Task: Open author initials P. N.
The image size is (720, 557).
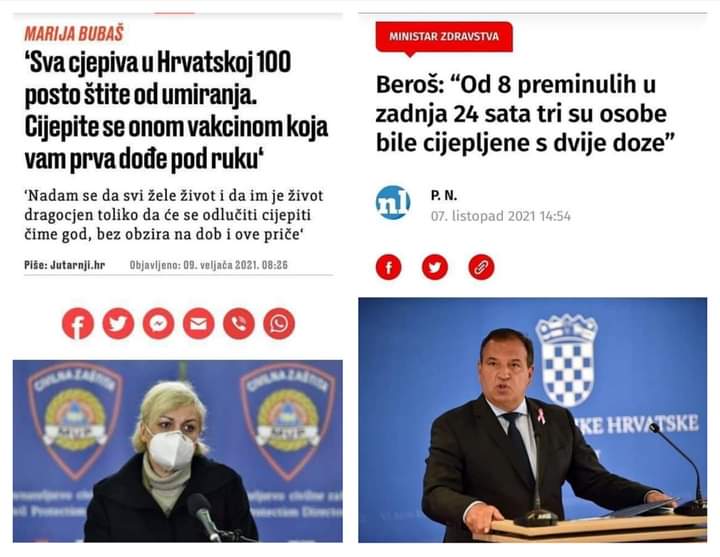Action: (x=444, y=196)
